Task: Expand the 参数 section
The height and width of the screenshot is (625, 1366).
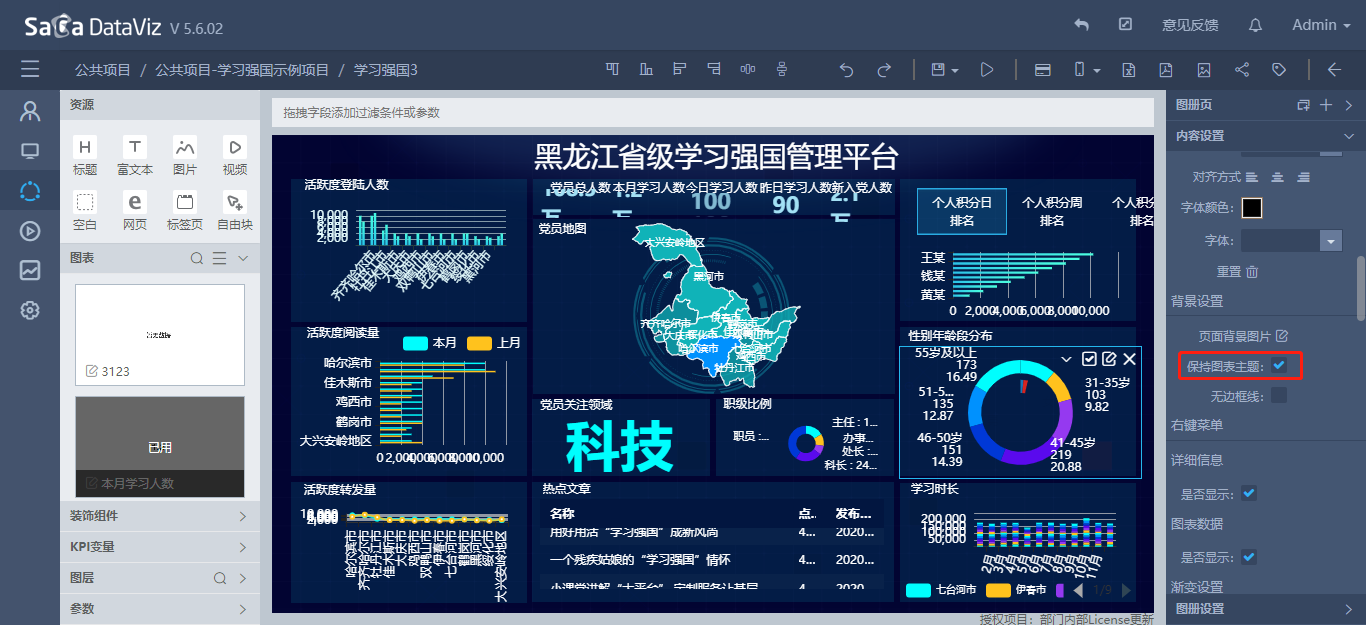Action: click(160, 609)
